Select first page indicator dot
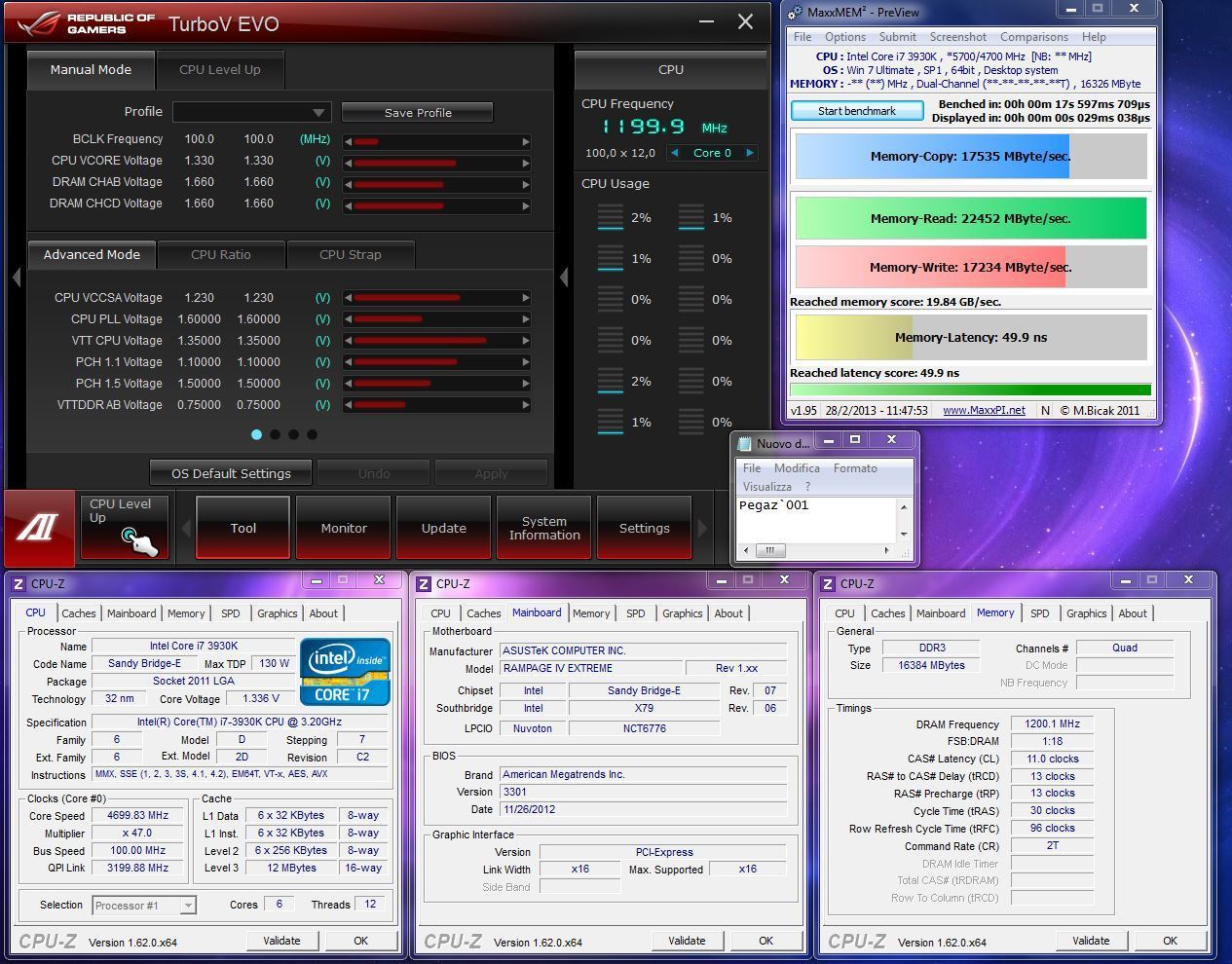1232x964 pixels. (x=256, y=434)
